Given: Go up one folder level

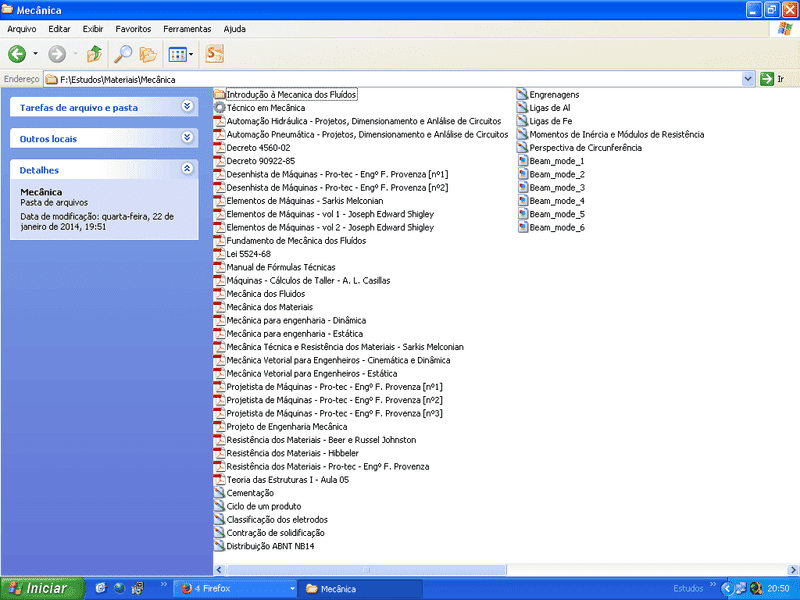Looking at the screenshot, I should tap(93, 54).
